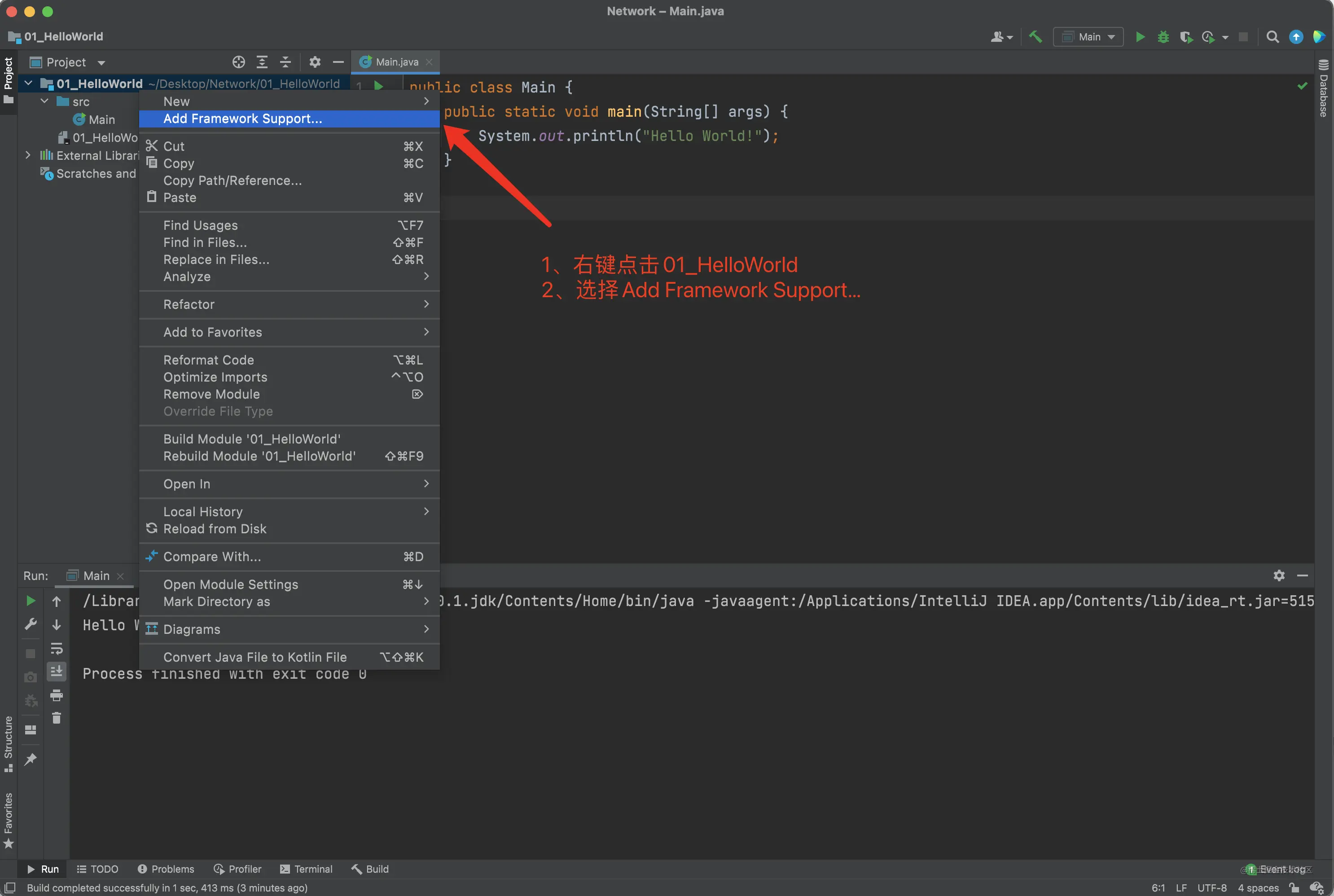Rerun Main in Run panel
This screenshot has width=1334, height=896.
pyautogui.click(x=31, y=601)
